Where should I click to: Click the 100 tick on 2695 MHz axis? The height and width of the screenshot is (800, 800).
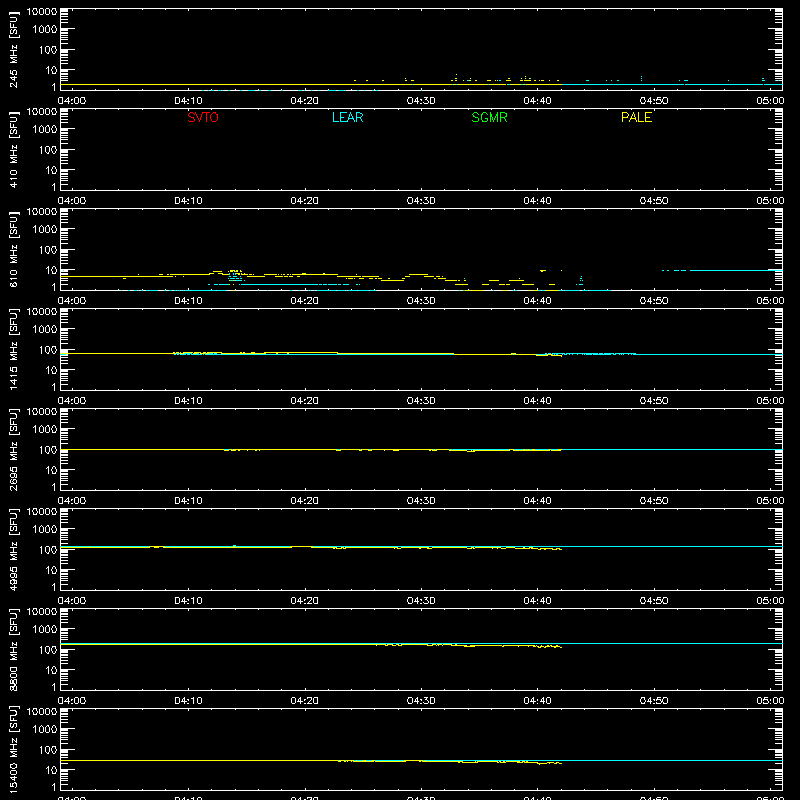(48, 449)
